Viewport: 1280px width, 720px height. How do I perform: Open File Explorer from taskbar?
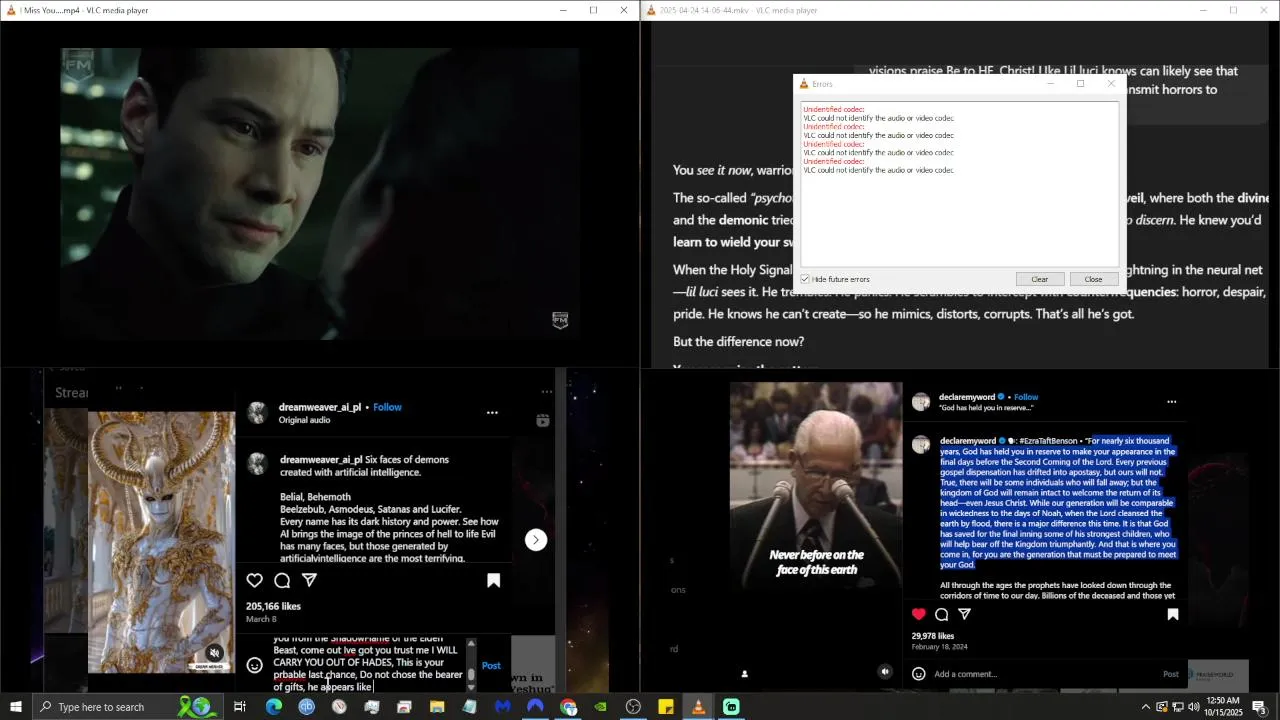(x=437, y=707)
